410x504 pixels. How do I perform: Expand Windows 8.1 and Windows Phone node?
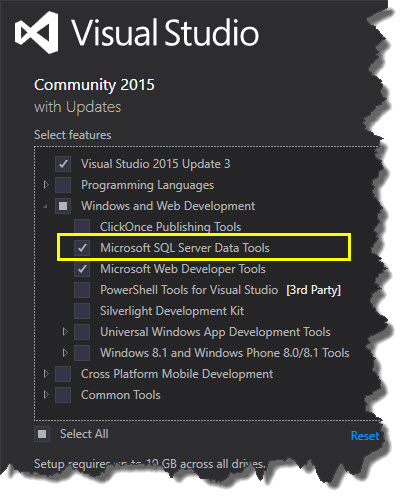[x=65, y=353]
